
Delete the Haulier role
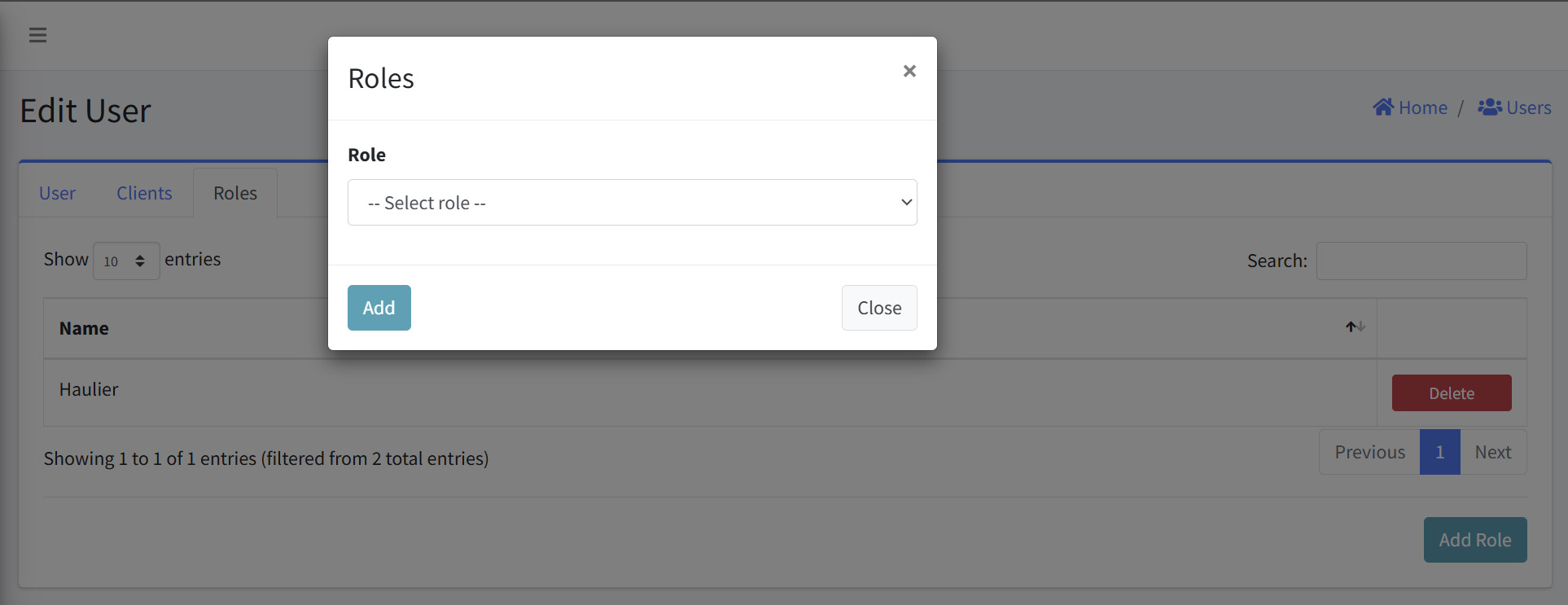point(1452,393)
